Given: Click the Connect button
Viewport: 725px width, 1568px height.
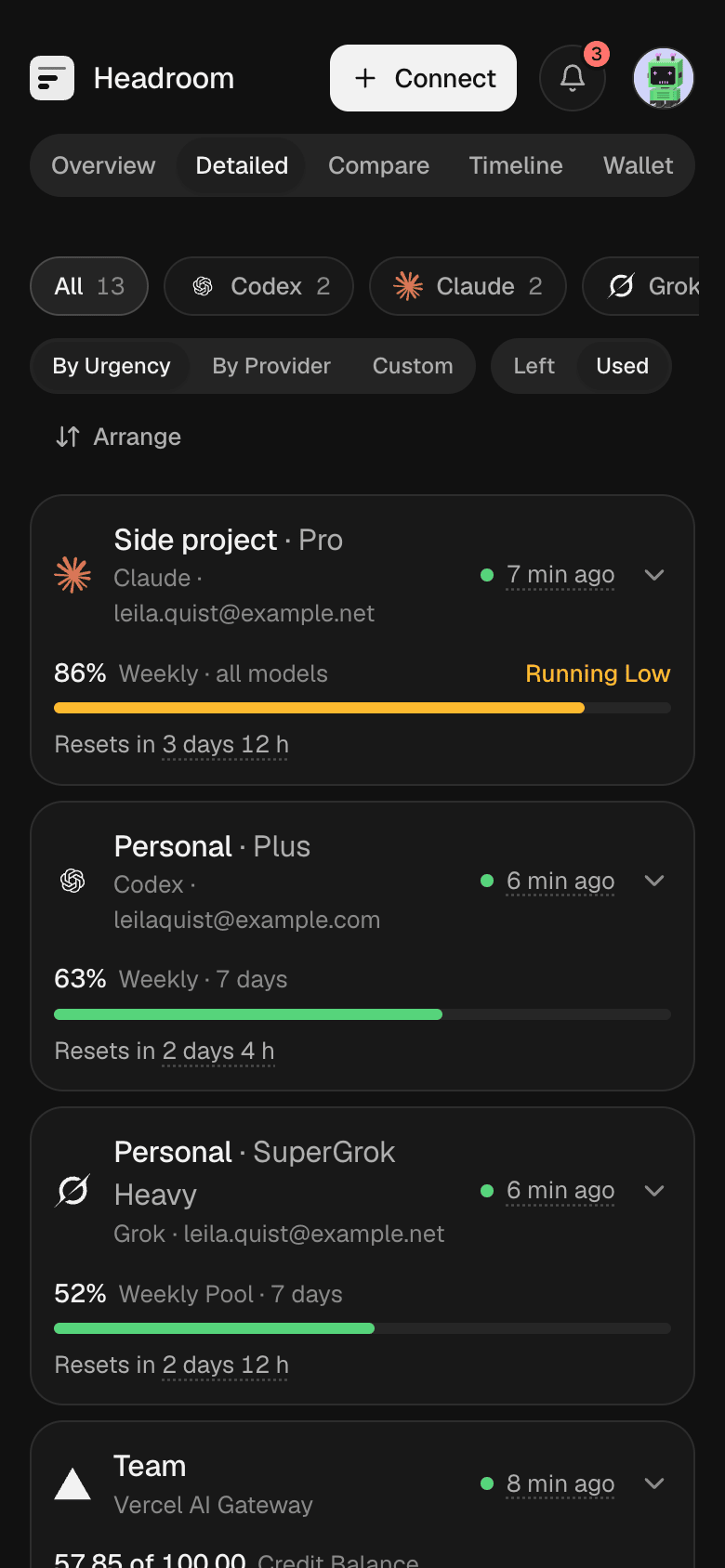Looking at the screenshot, I should 423,78.
